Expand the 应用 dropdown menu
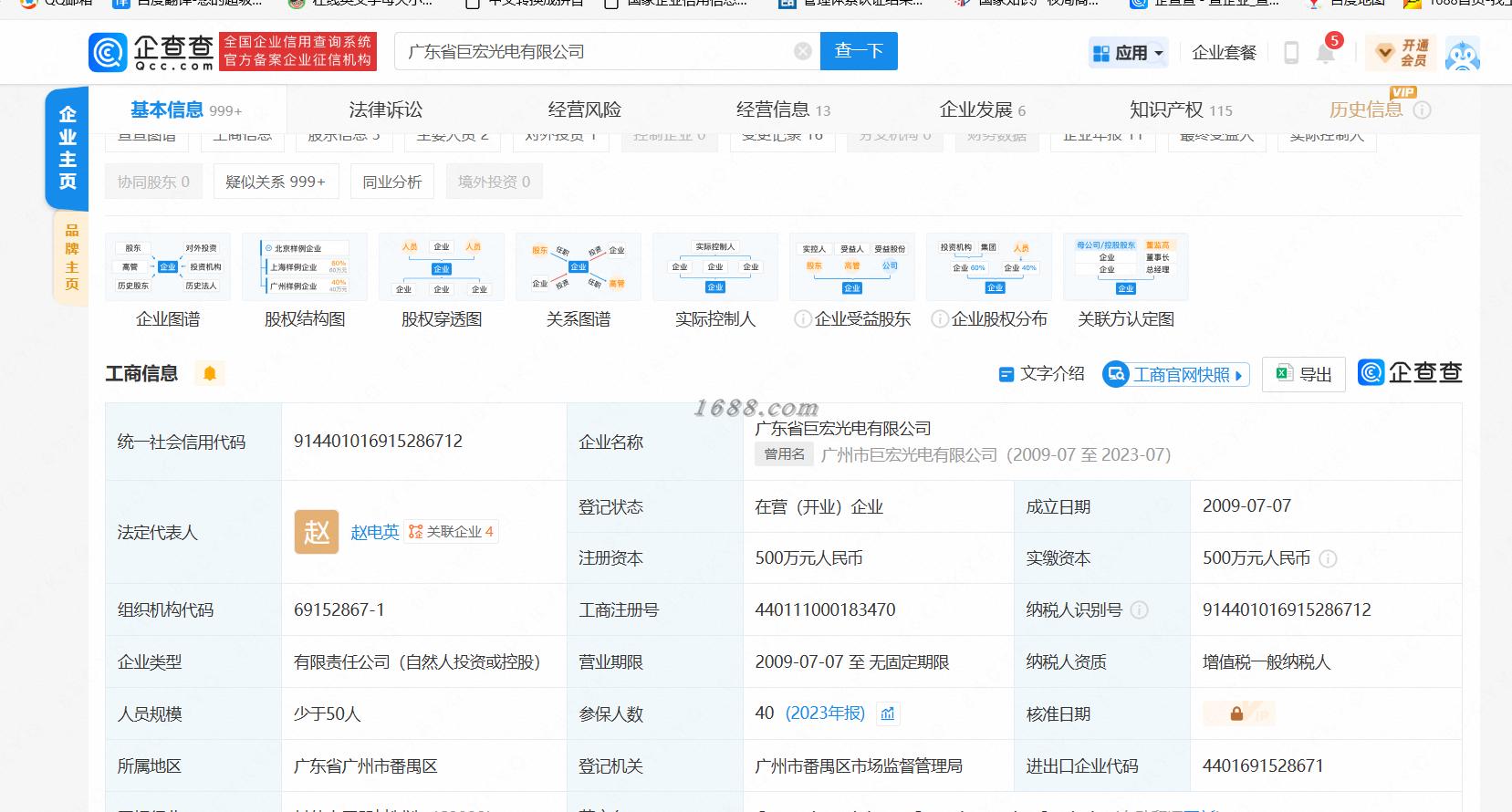 (x=1129, y=53)
